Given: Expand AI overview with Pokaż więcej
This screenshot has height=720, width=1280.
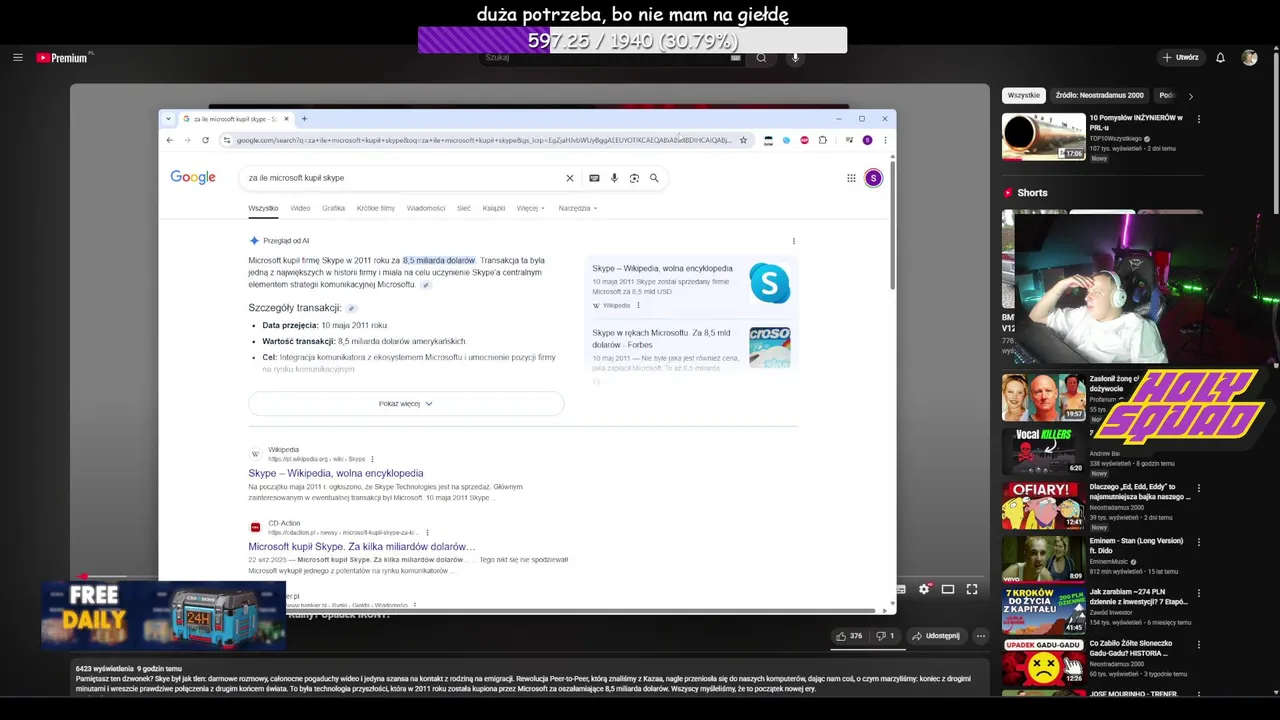Looking at the screenshot, I should pos(406,403).
